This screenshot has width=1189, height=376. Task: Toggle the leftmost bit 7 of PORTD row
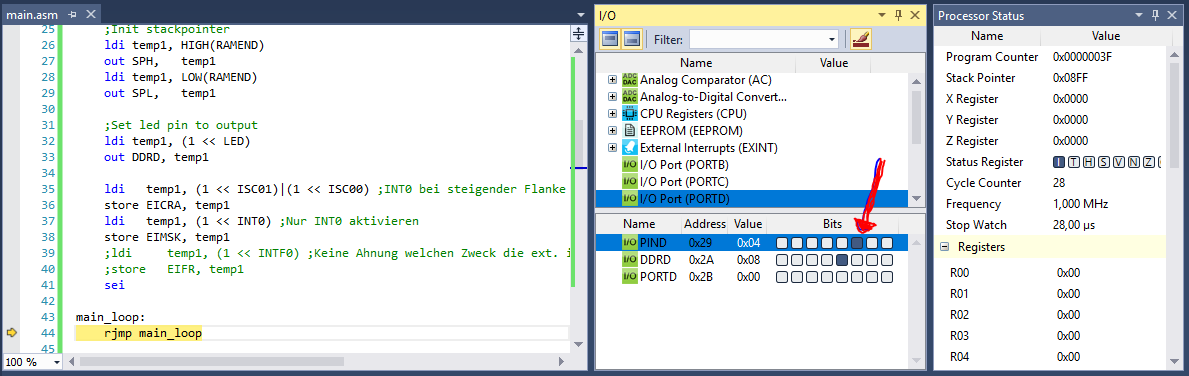[x=781, y=277]
